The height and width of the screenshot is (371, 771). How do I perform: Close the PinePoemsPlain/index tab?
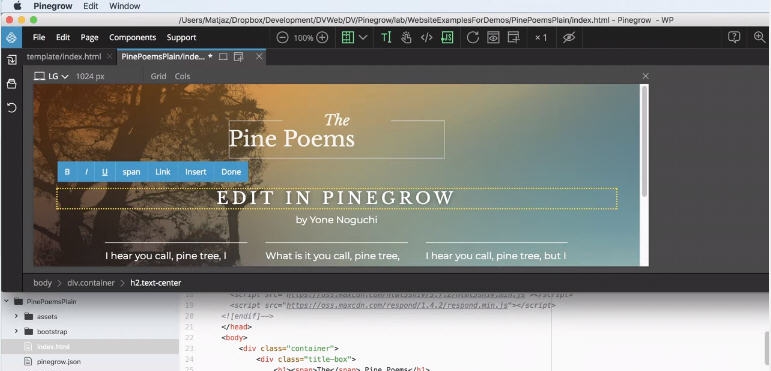pyautogui.click(x=259, y=57)
